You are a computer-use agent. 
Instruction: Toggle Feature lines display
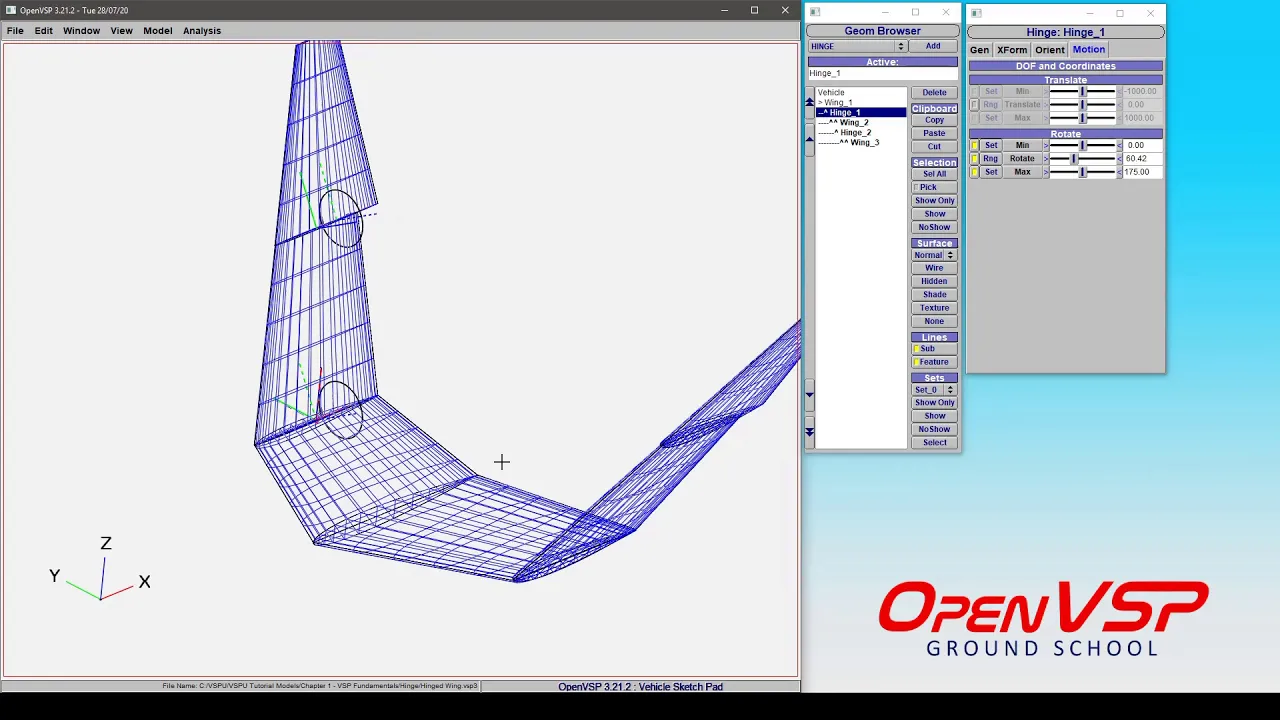point(934,362)
